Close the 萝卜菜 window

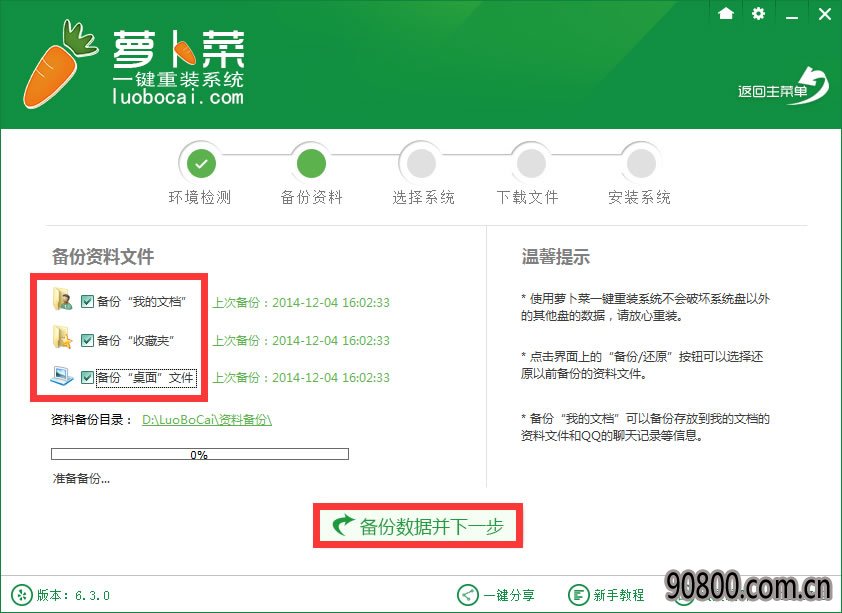(825, 14)
